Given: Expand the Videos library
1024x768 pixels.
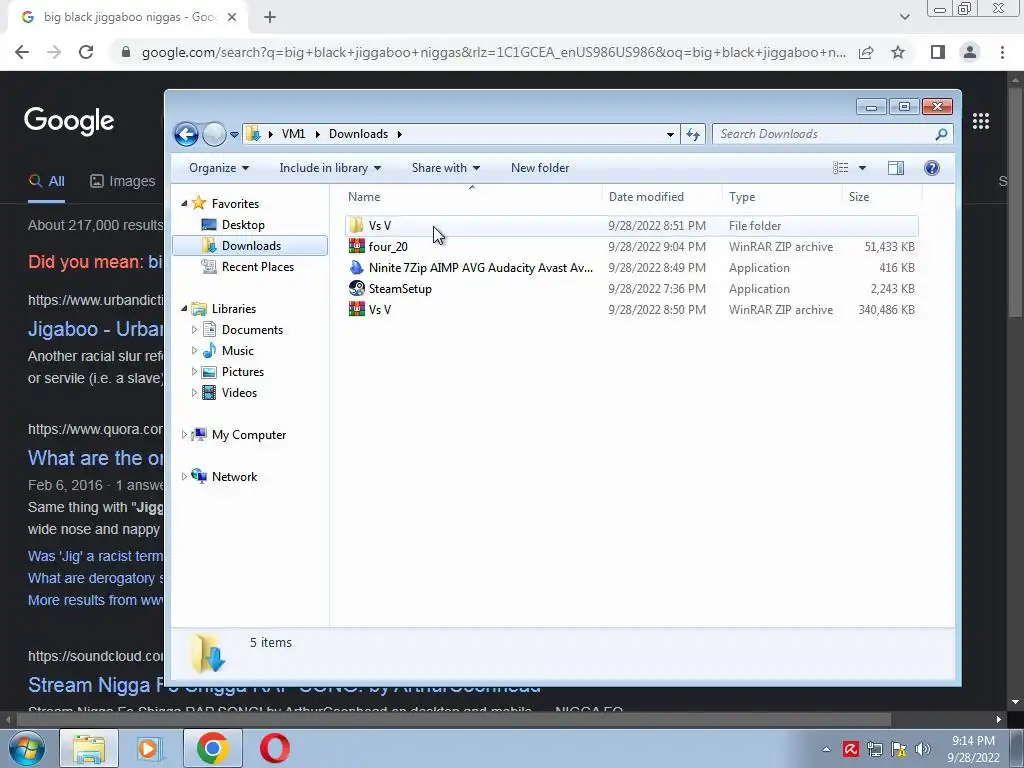Looking at the screenshot, I should coord(194,392).
